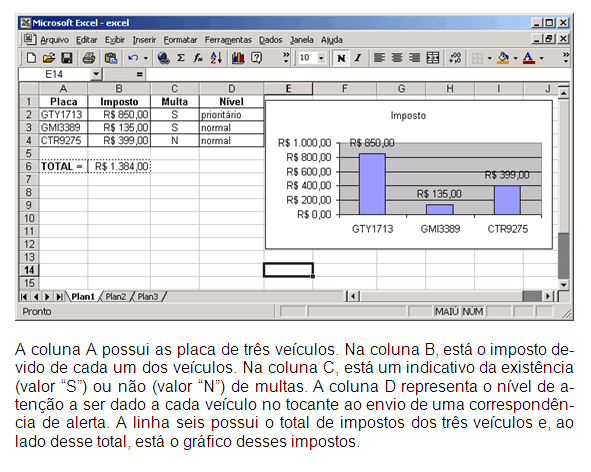The height and width of the screenshot is (472, 591).
Task: Open a file with the folder icon
Action: tap(49, 58)
